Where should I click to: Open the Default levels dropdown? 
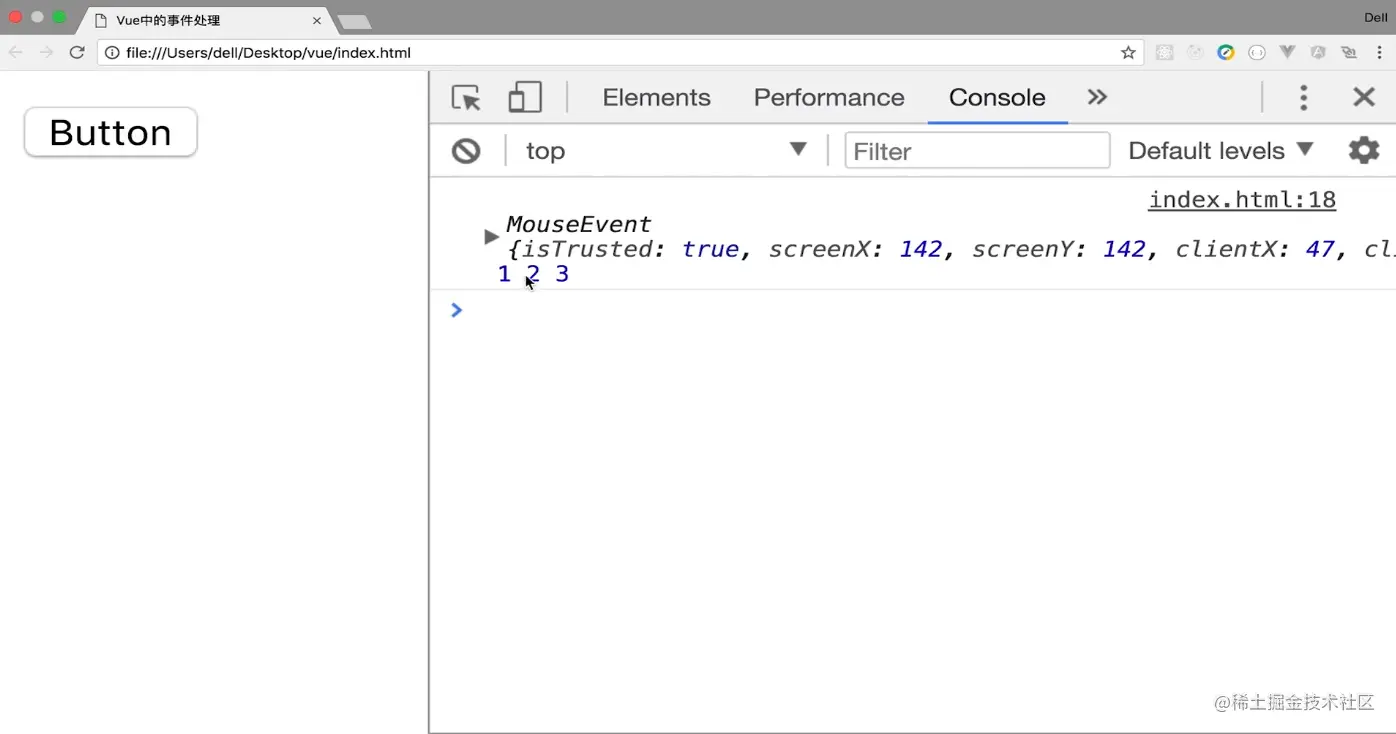(x=1220, y=150)
